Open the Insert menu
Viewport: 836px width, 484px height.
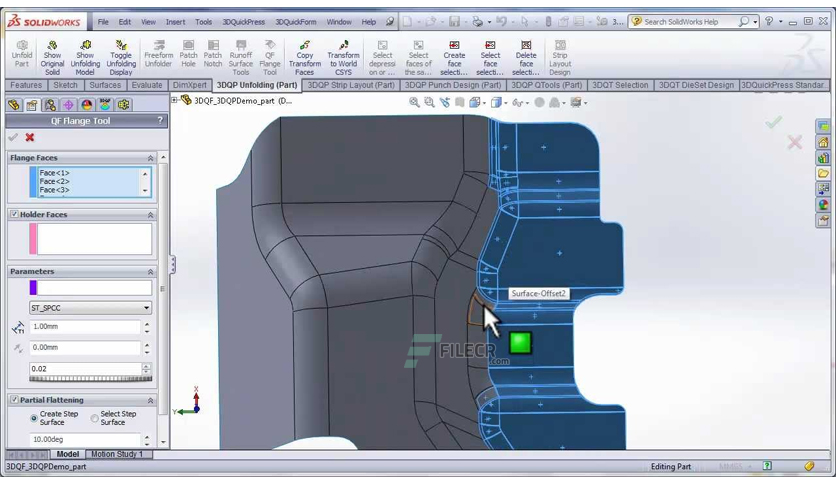[x=175, y=22]
